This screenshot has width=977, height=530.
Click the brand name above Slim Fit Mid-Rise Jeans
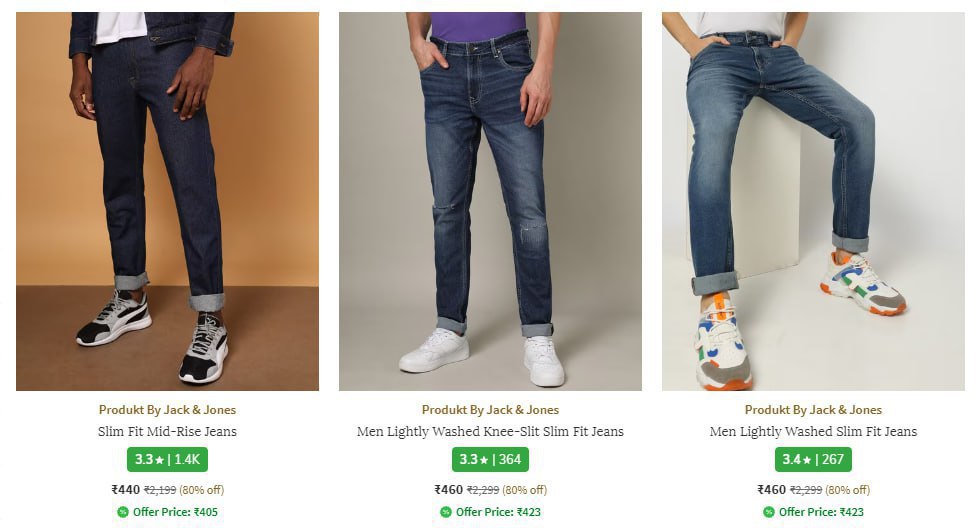click(x=167, y=410)
